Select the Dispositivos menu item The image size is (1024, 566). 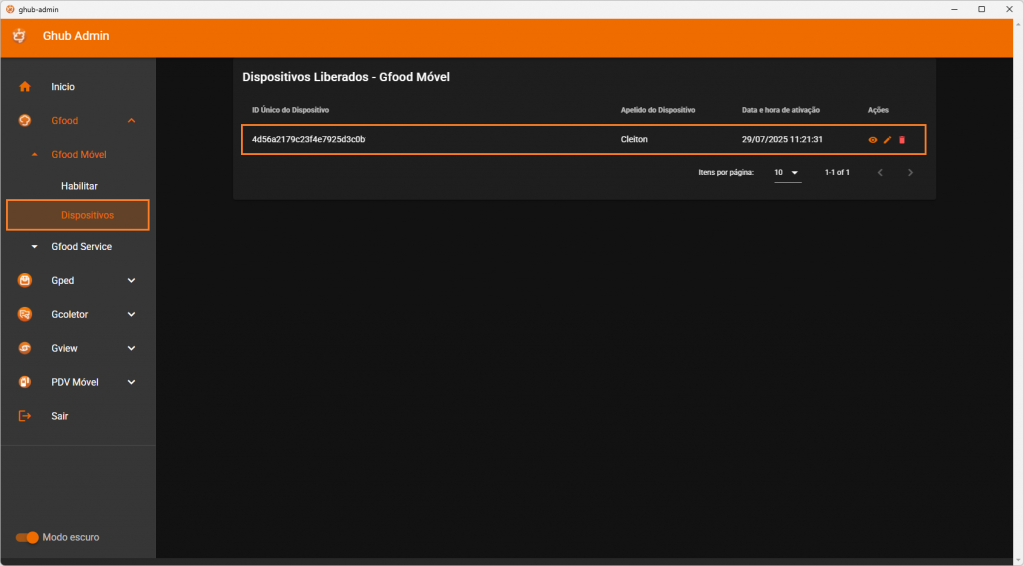coord(78,215)
